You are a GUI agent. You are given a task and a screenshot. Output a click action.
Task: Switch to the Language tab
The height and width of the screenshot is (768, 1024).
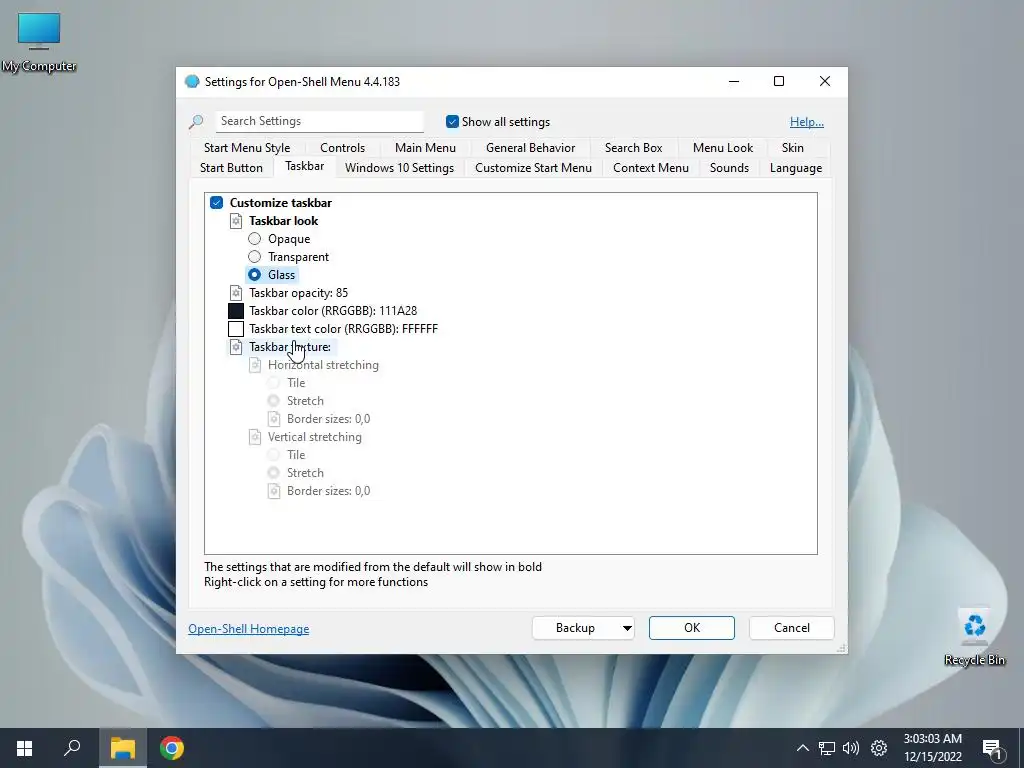coord(795,168)
